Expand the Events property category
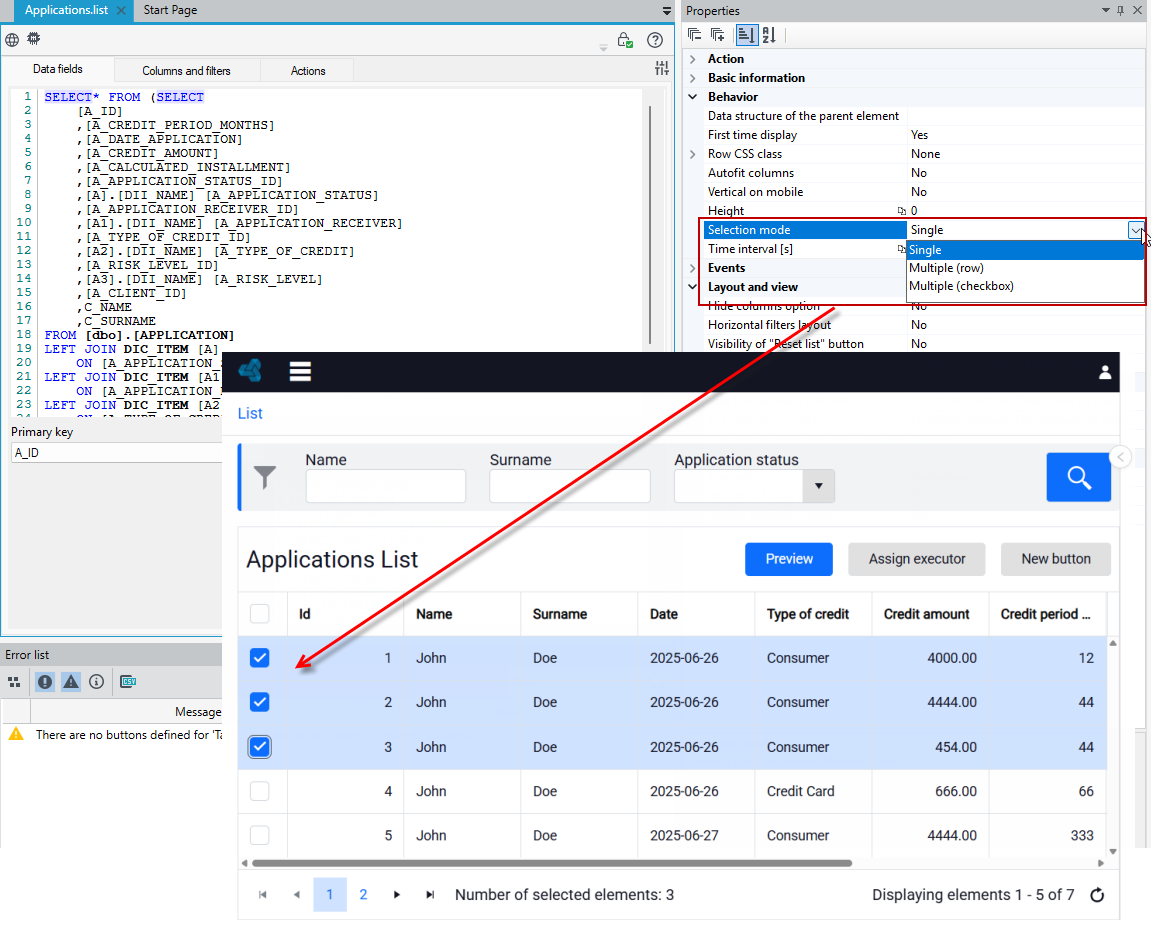The width and height of the screenshot is (1175, 927). click(693, 268)
